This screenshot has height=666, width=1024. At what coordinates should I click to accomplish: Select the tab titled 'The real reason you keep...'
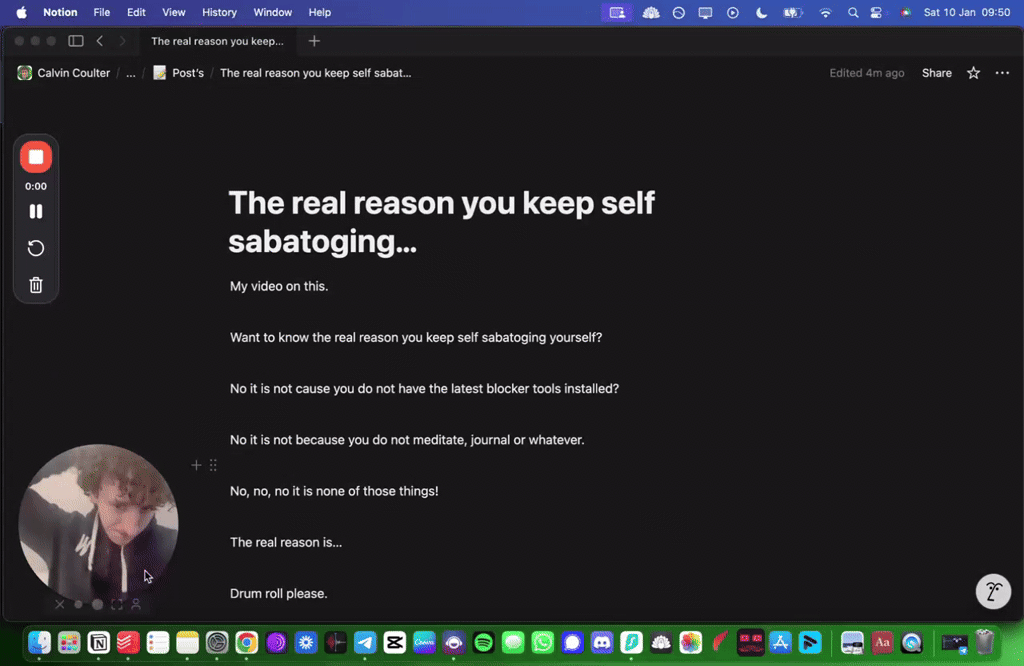pyautogui.click(x=218, y=41)
